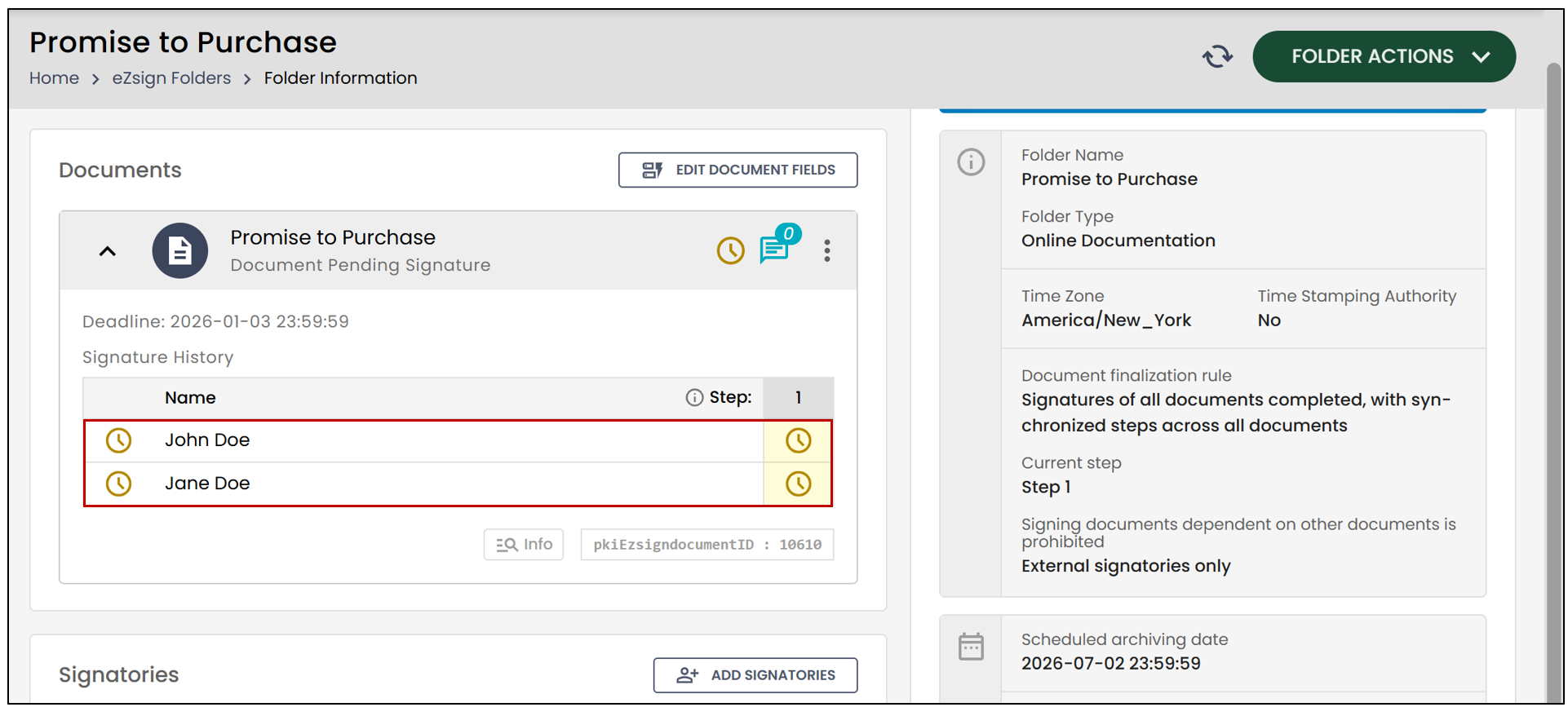This screenshot has height=716, width=1568.
Task: Click the pkiEzsigndocumentID 10610 label
Action: tap(706, 545)
